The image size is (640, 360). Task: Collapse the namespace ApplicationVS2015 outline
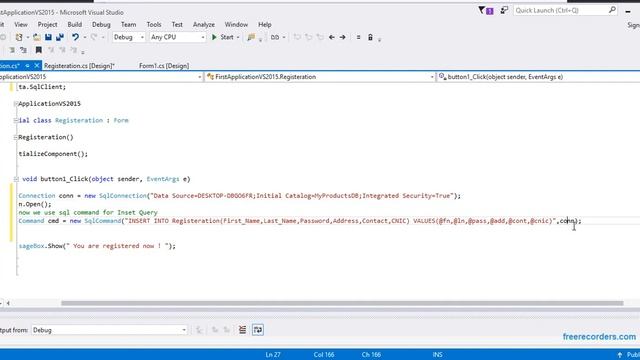pos(16,104)
